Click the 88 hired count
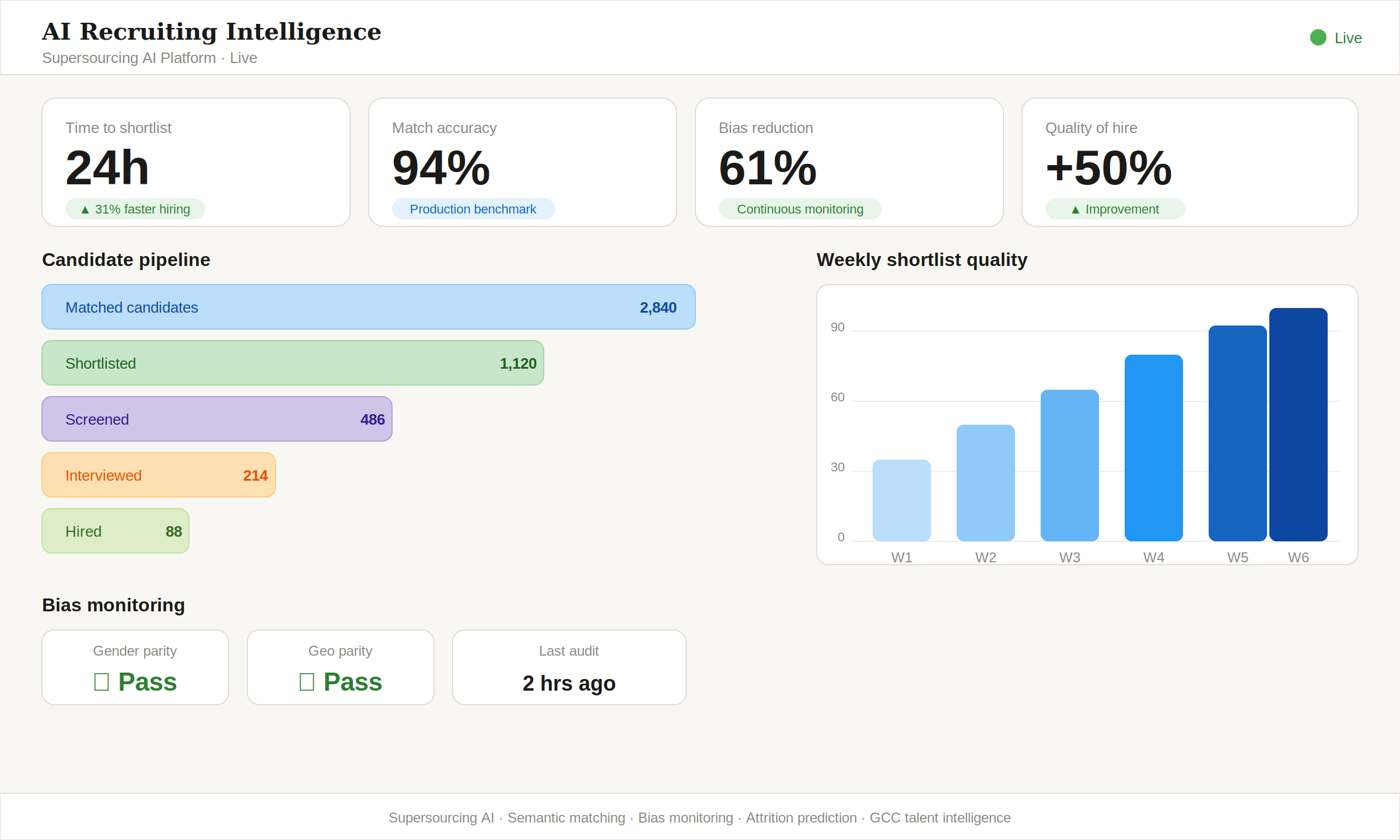This screenshot has height=840, width=1400. coord(174,531)
